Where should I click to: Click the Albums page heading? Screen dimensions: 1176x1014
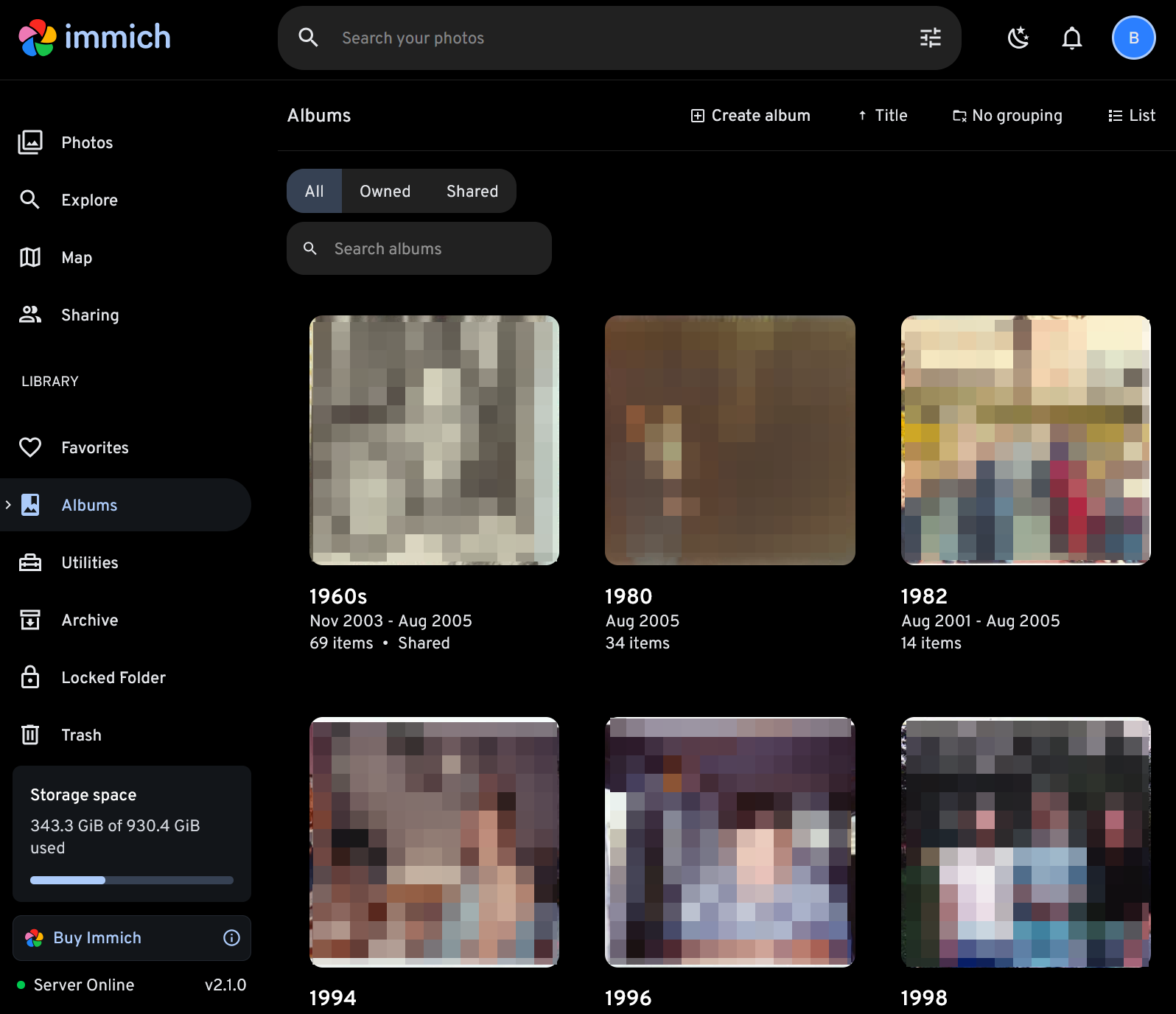pyautogui.click(x=319, y=116)
